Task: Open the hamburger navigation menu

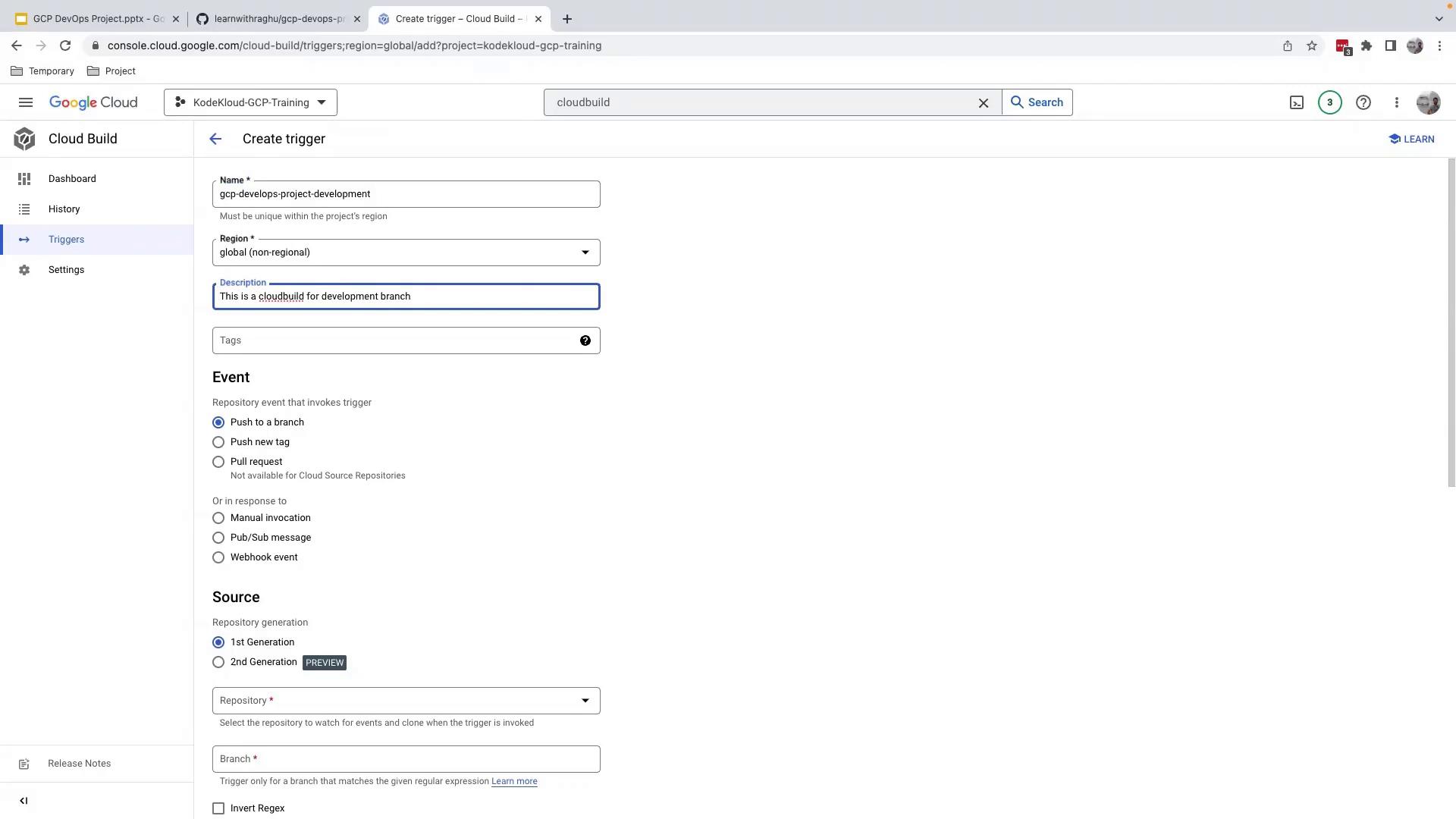Action: pyautogui.click(x=26, y=102)
